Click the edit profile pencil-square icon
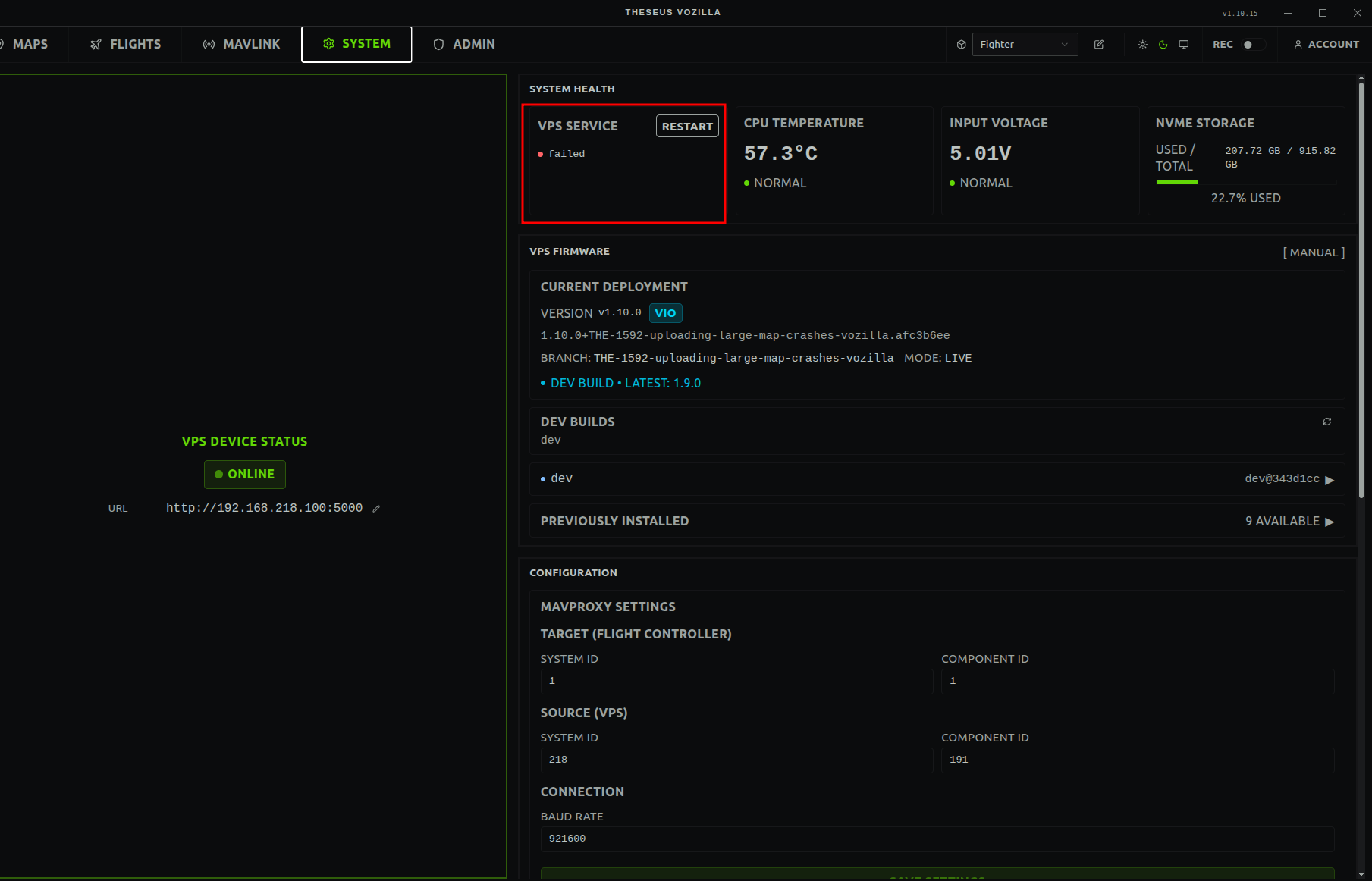Viewport: 1372px width, 881px height. click(1098, 45)
